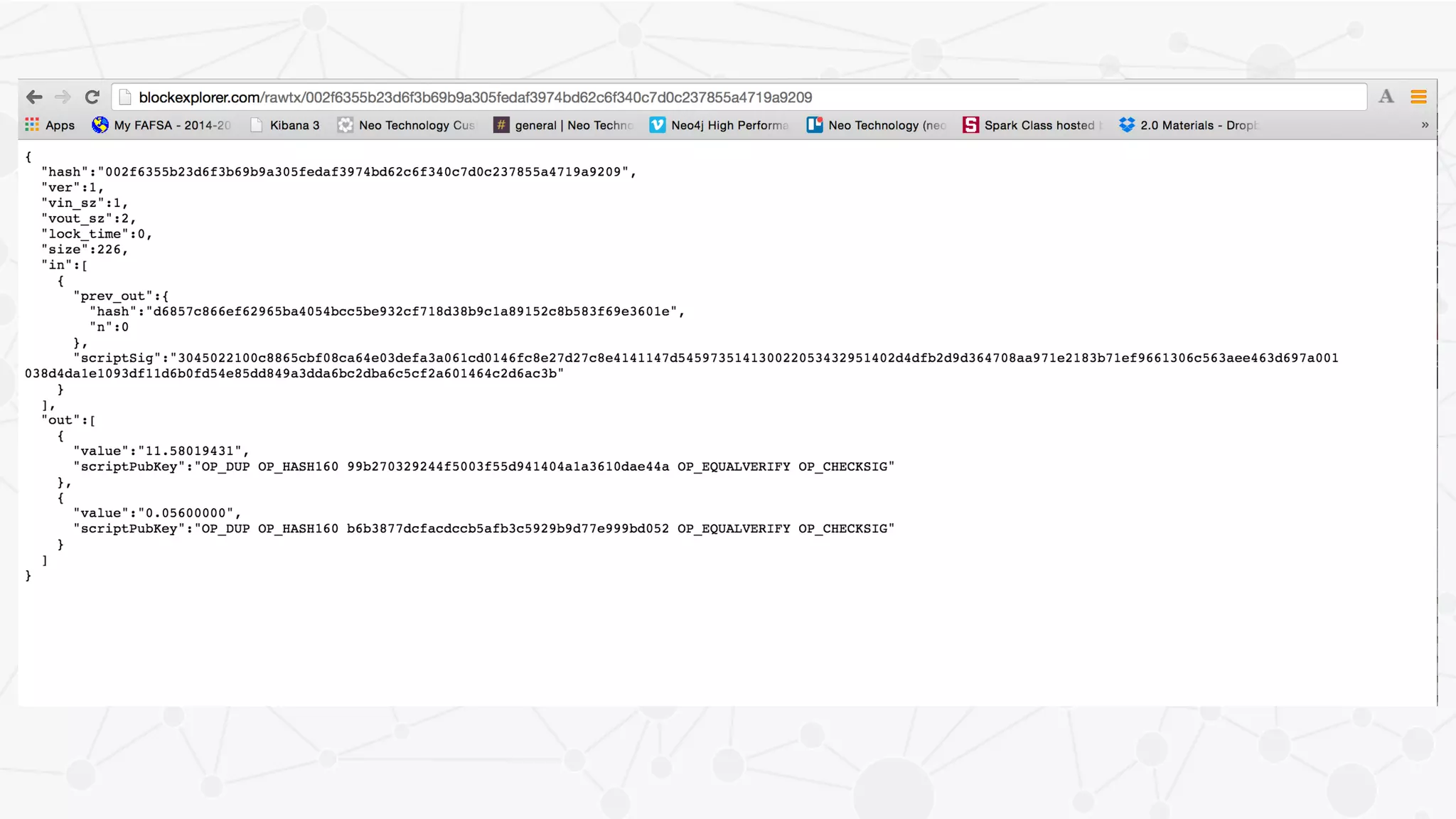Click the page icon in address bar
Viewport: 1456px width, 819px height.
[x=125, y=97]
